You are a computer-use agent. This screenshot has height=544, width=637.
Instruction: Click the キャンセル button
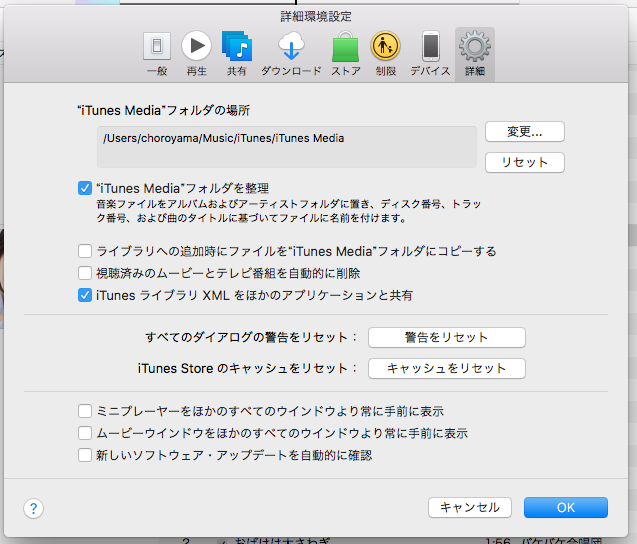point(470,507)
